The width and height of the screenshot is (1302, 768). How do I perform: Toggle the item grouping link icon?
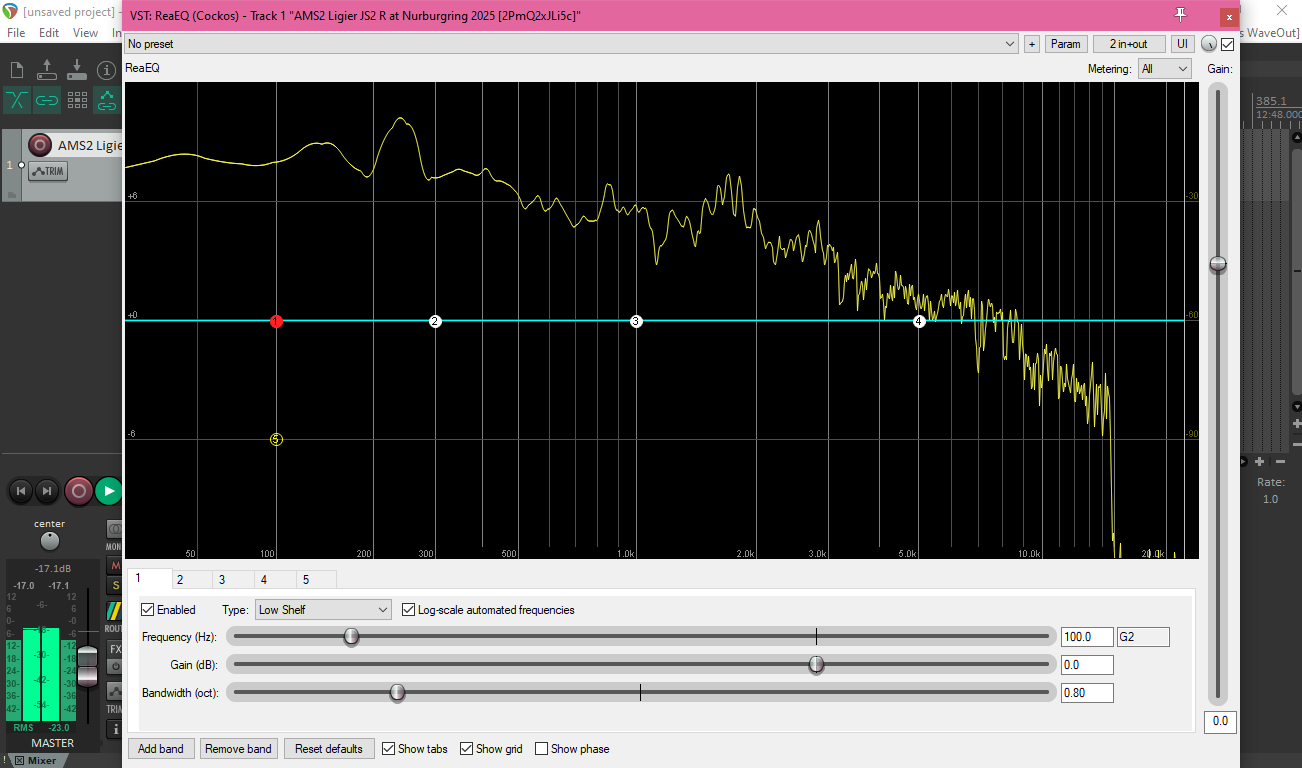47,100
